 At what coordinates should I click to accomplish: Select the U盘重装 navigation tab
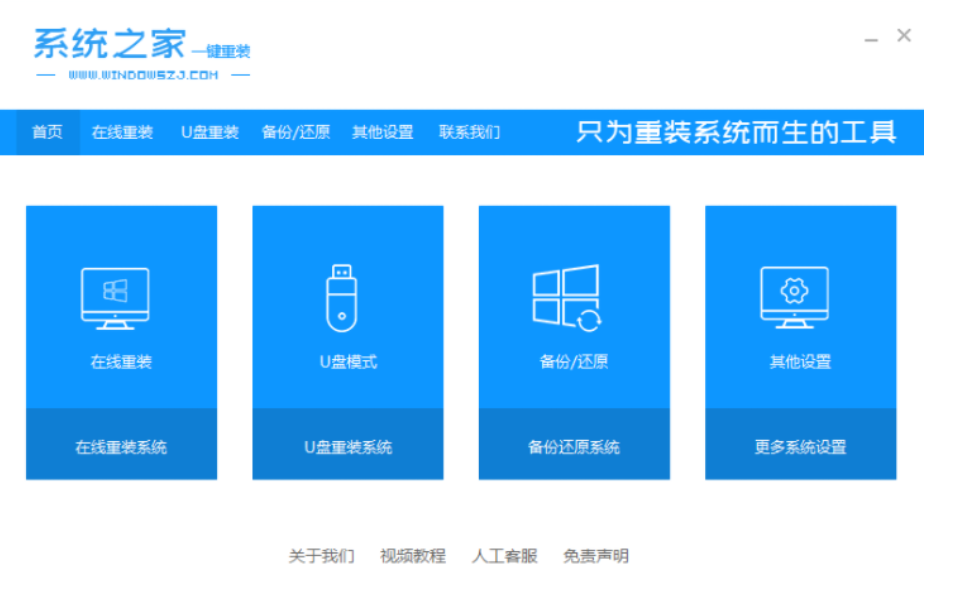pos(210,132)
